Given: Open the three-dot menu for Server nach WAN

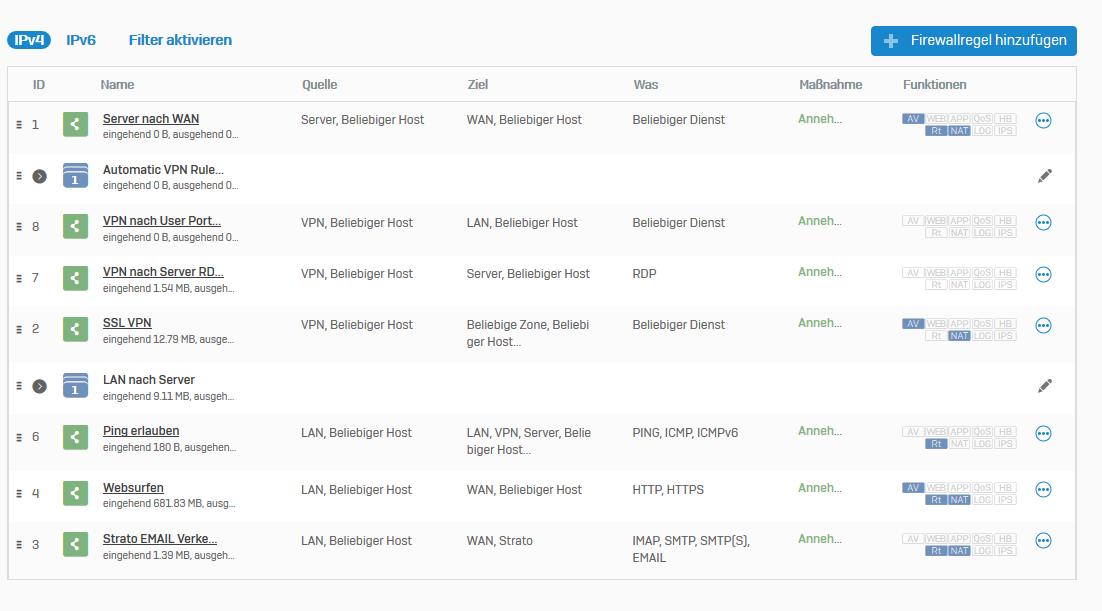Looking at the screenshot, I should click(x=1043, y=120).
